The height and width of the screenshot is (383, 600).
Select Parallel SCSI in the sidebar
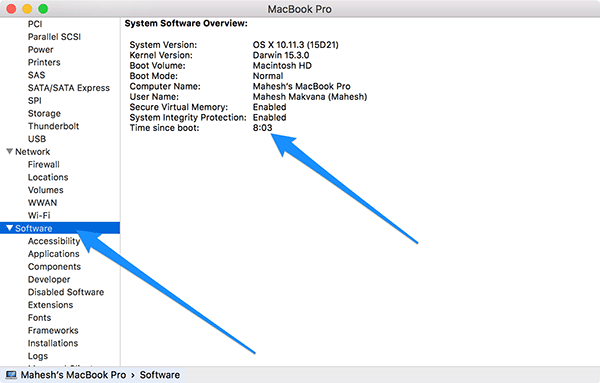pyautogui.click(x=54, y=37)
